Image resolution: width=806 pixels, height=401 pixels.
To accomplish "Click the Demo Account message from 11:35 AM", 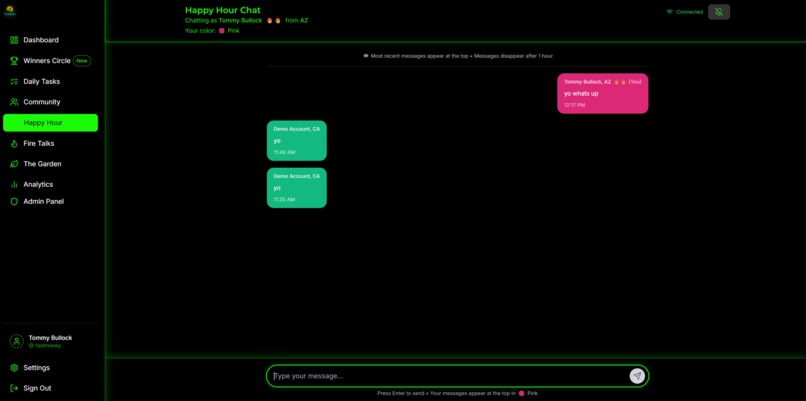I will point(297,188).
